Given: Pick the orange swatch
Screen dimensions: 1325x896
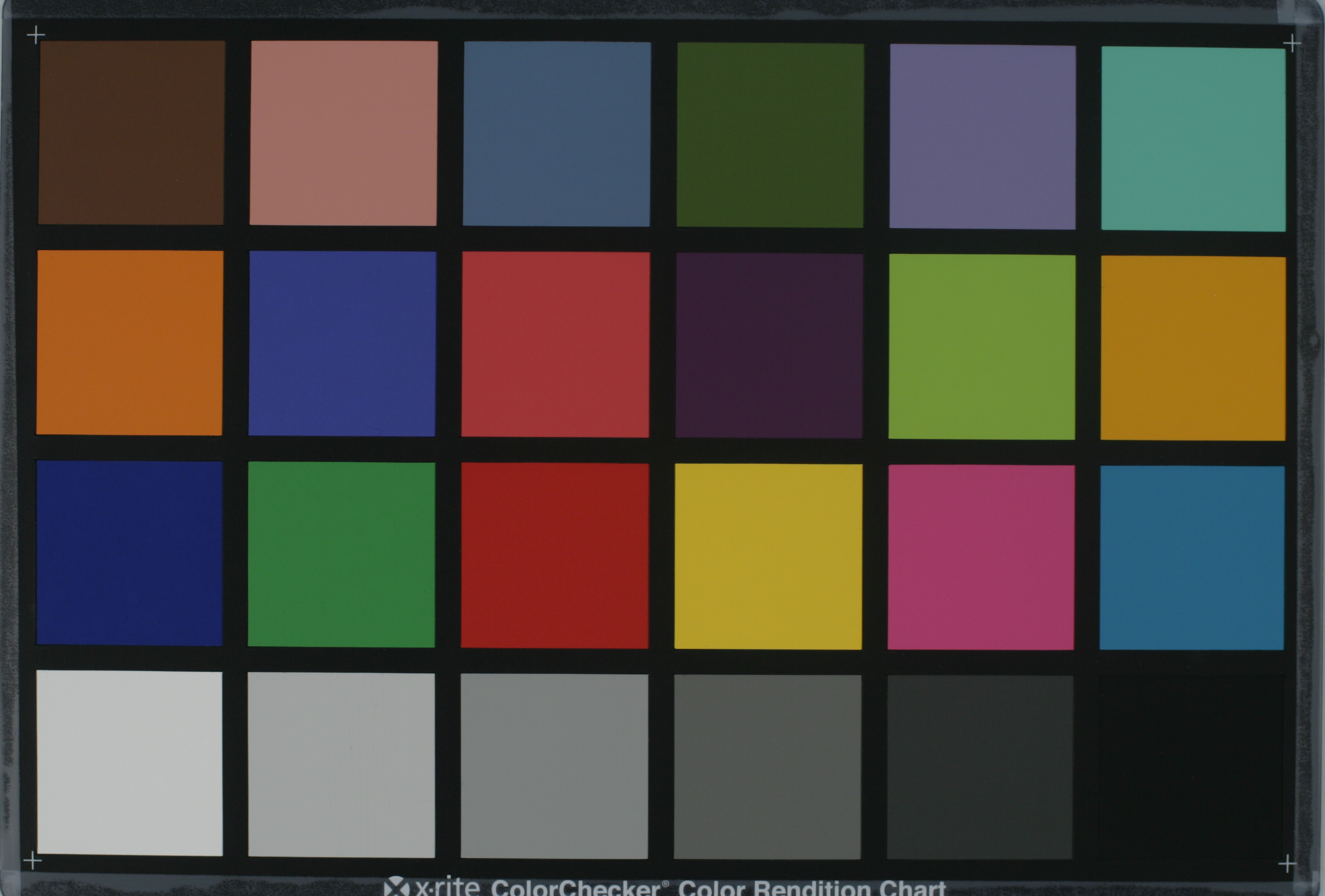Looking at the screenshot, I should click(x=130, y=343).
